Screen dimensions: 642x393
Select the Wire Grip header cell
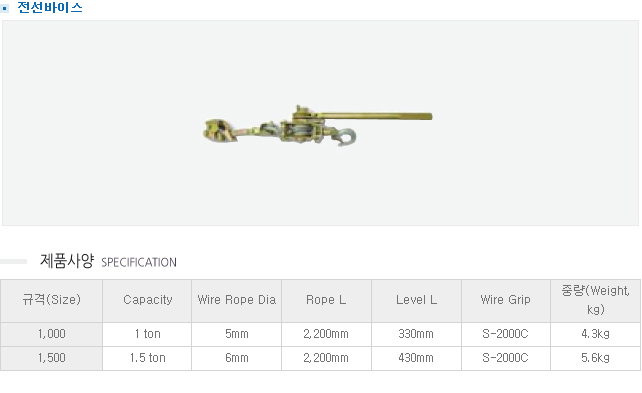506,300
